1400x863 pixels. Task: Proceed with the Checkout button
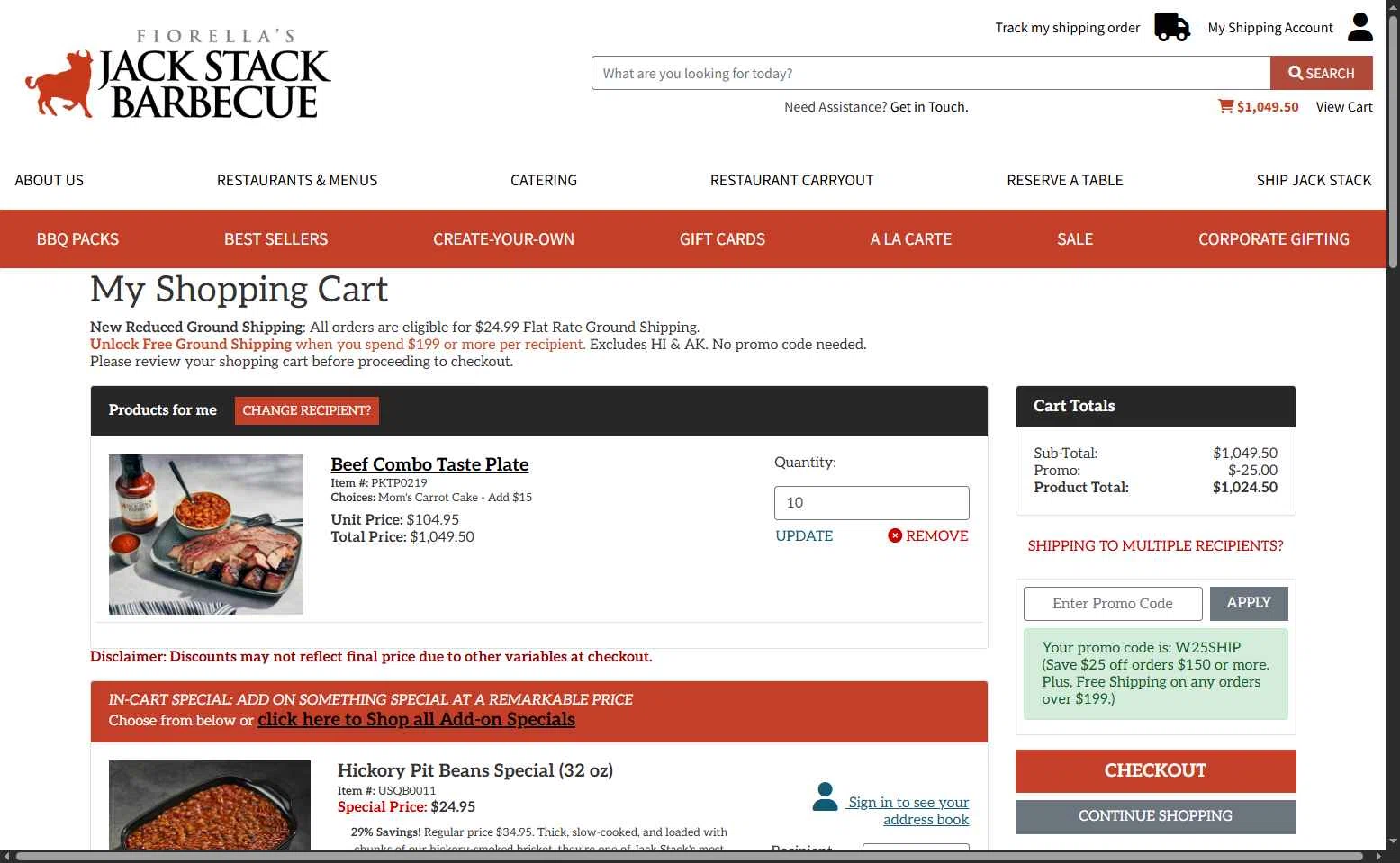click(x=1155, y=771)
